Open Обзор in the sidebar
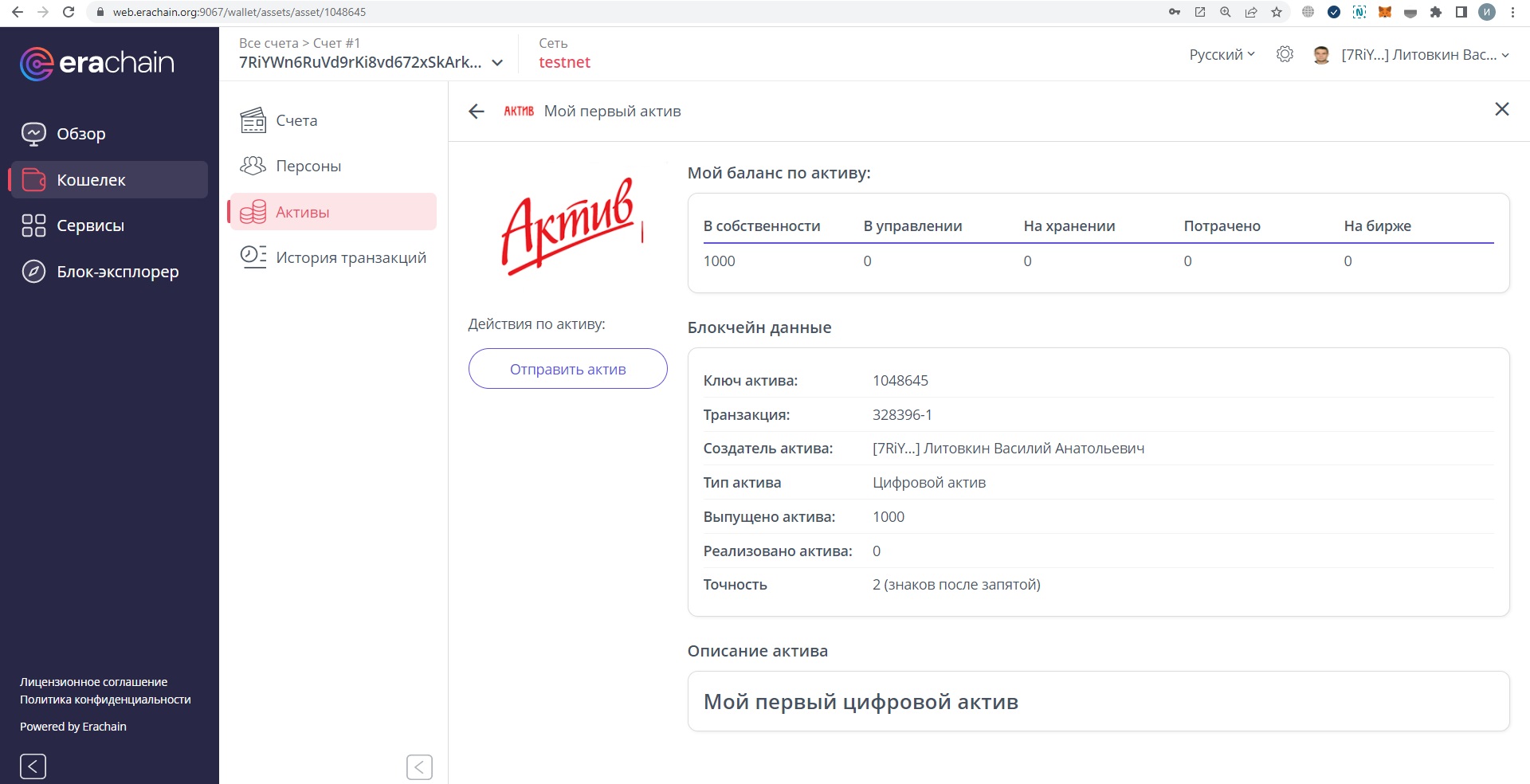Image resolution: width=1530 pixels, height=784 pixels. tap(80, 134)
